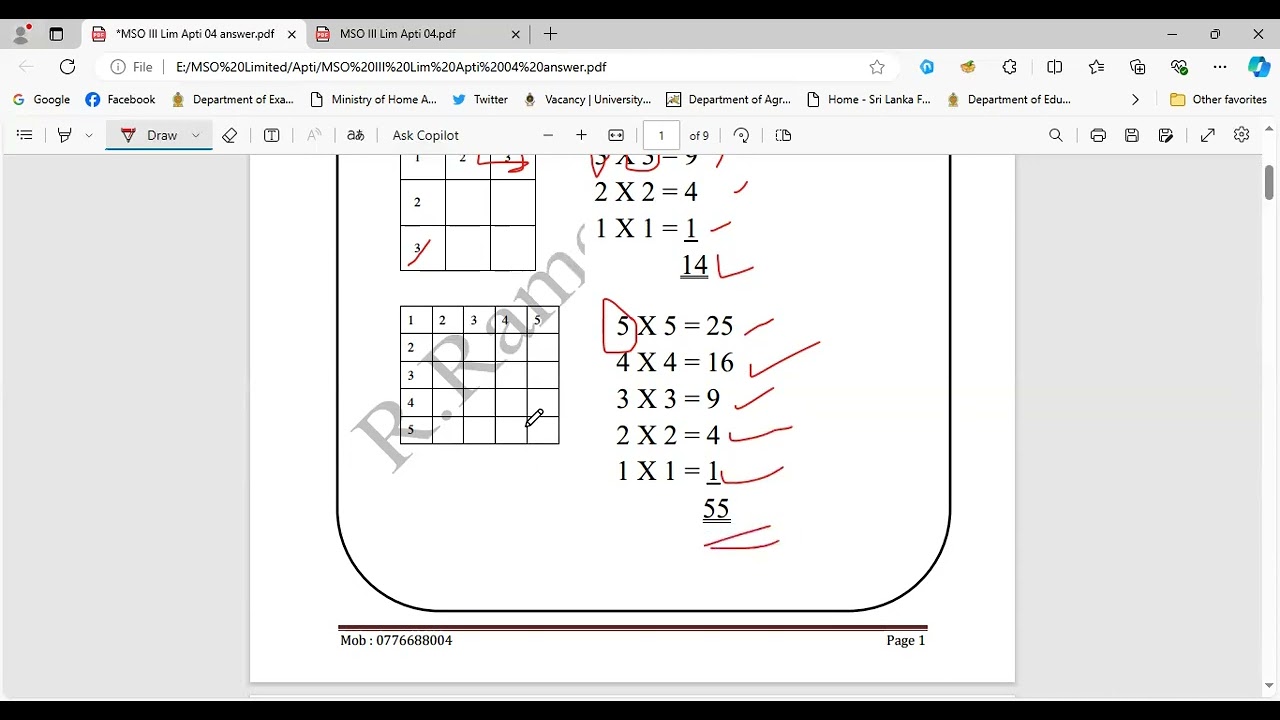The image size is (1280, 720).
Task: Click the vertical scrollbar thumb
Action: coord(1269,182)
